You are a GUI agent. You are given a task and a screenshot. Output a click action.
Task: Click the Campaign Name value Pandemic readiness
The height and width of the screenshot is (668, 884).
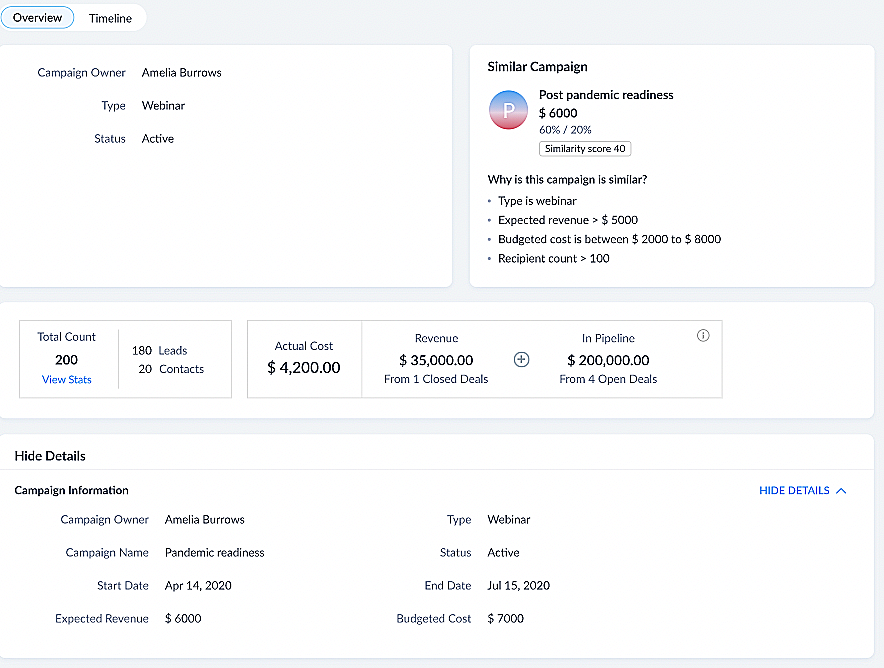click(x=215, y=553)
